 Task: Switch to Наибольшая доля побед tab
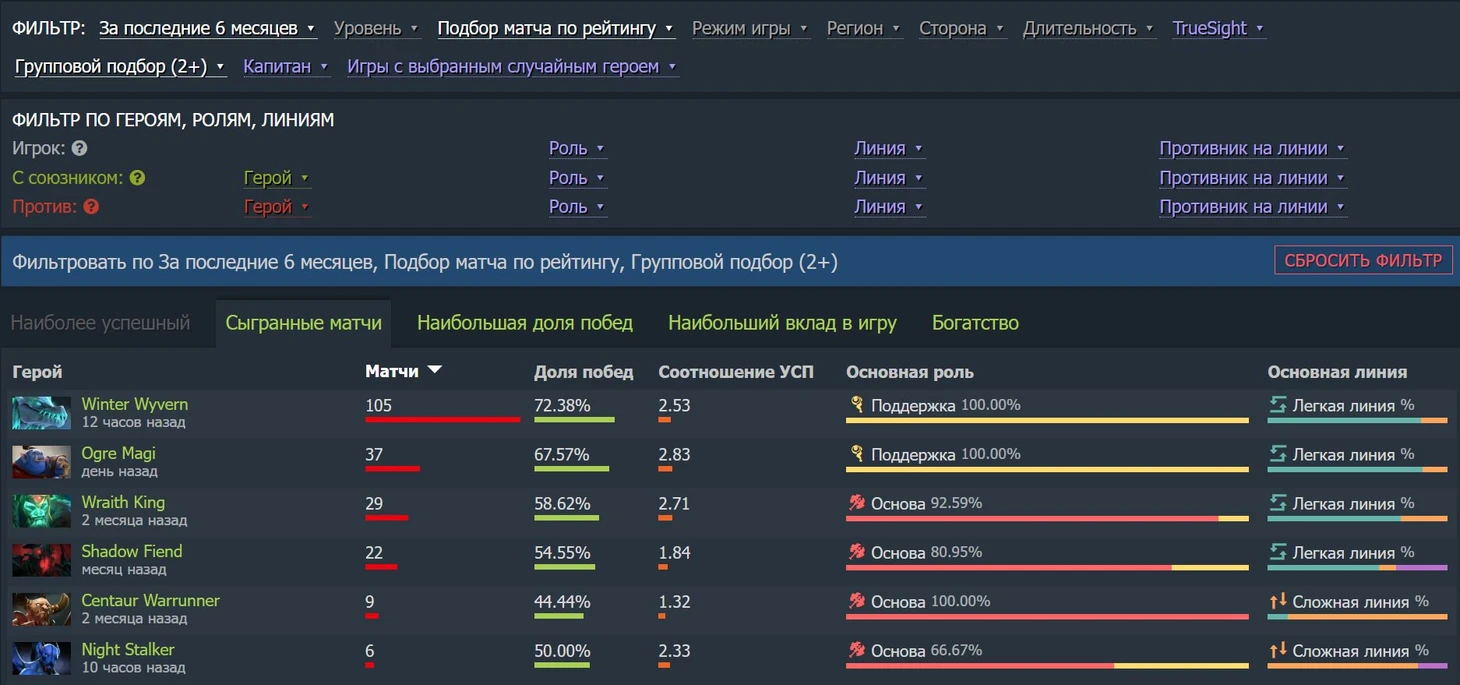pos(525,323)
